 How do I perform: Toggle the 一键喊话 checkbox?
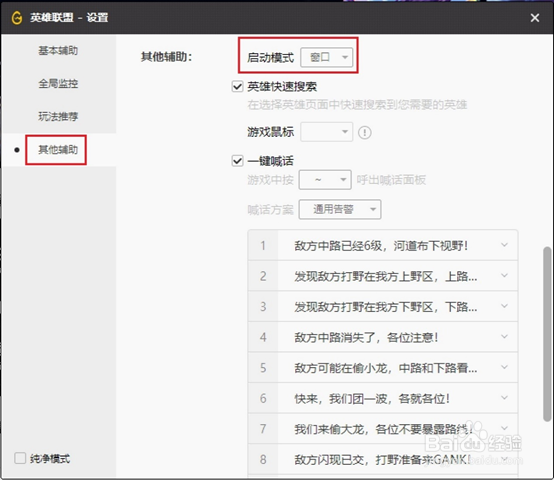pyautogui.click(x=237, y=161)
